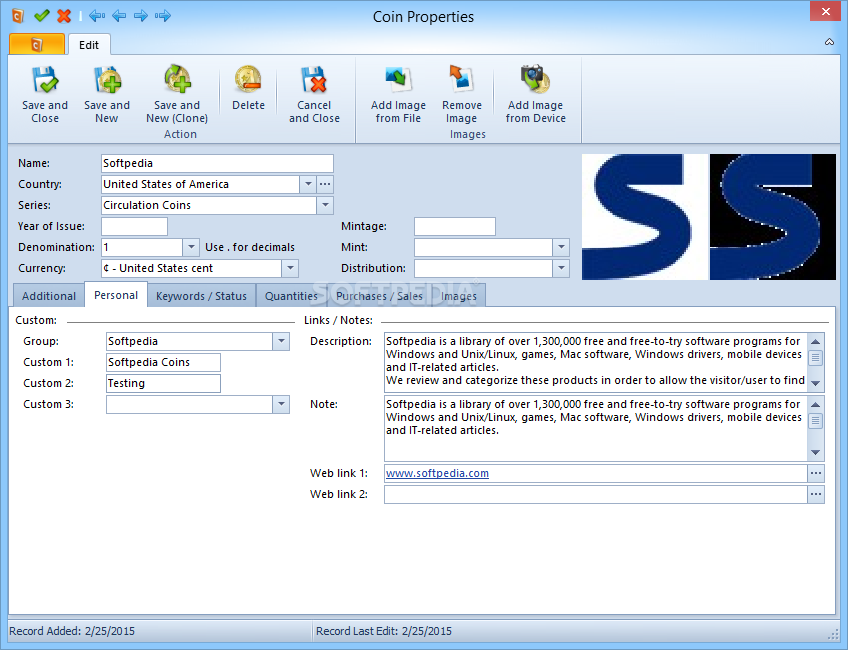
Task: Click ellipsis button for Web link 1
Action: 816,473
